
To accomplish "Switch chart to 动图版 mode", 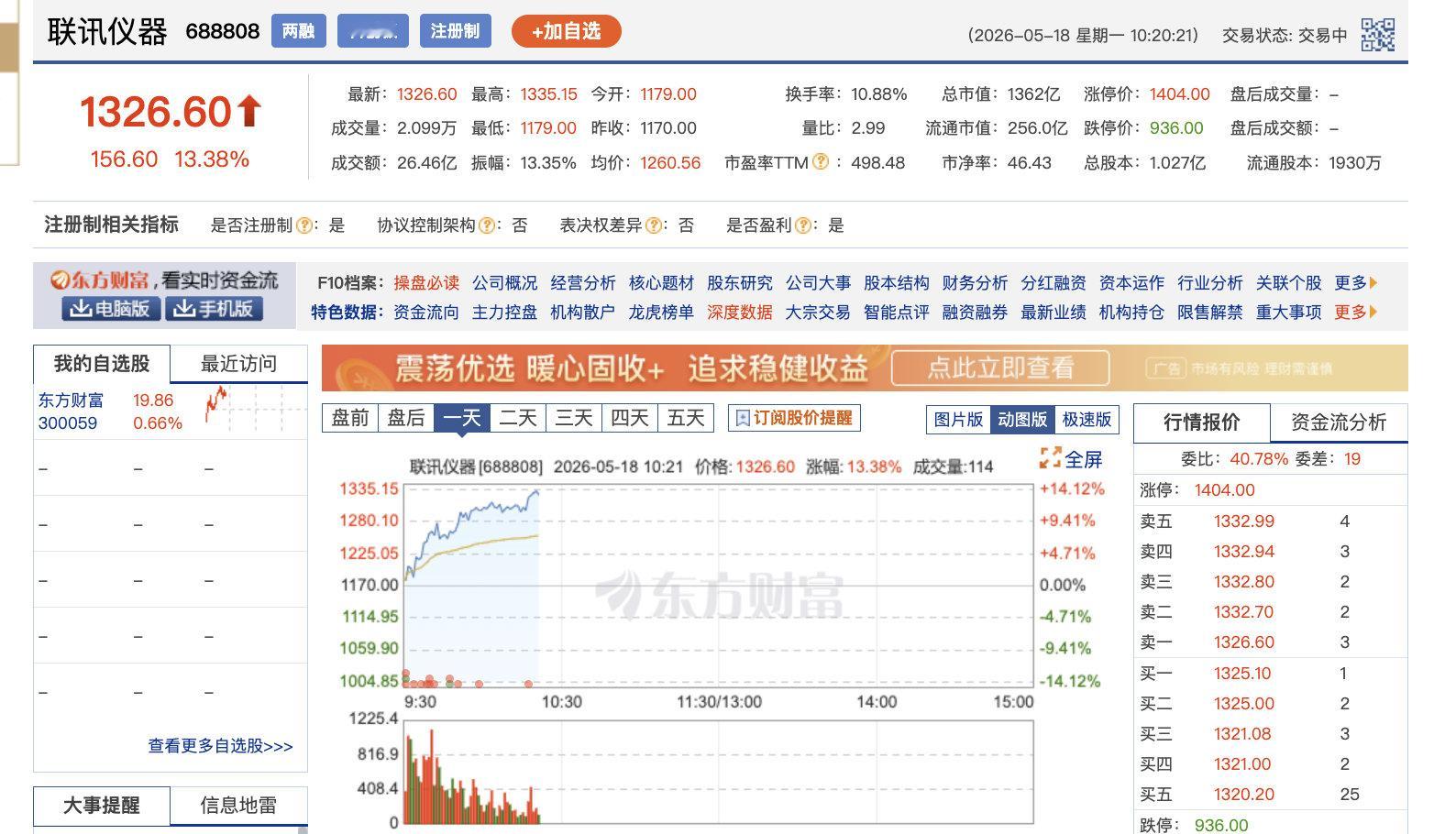I will [x=1022, y=419].
